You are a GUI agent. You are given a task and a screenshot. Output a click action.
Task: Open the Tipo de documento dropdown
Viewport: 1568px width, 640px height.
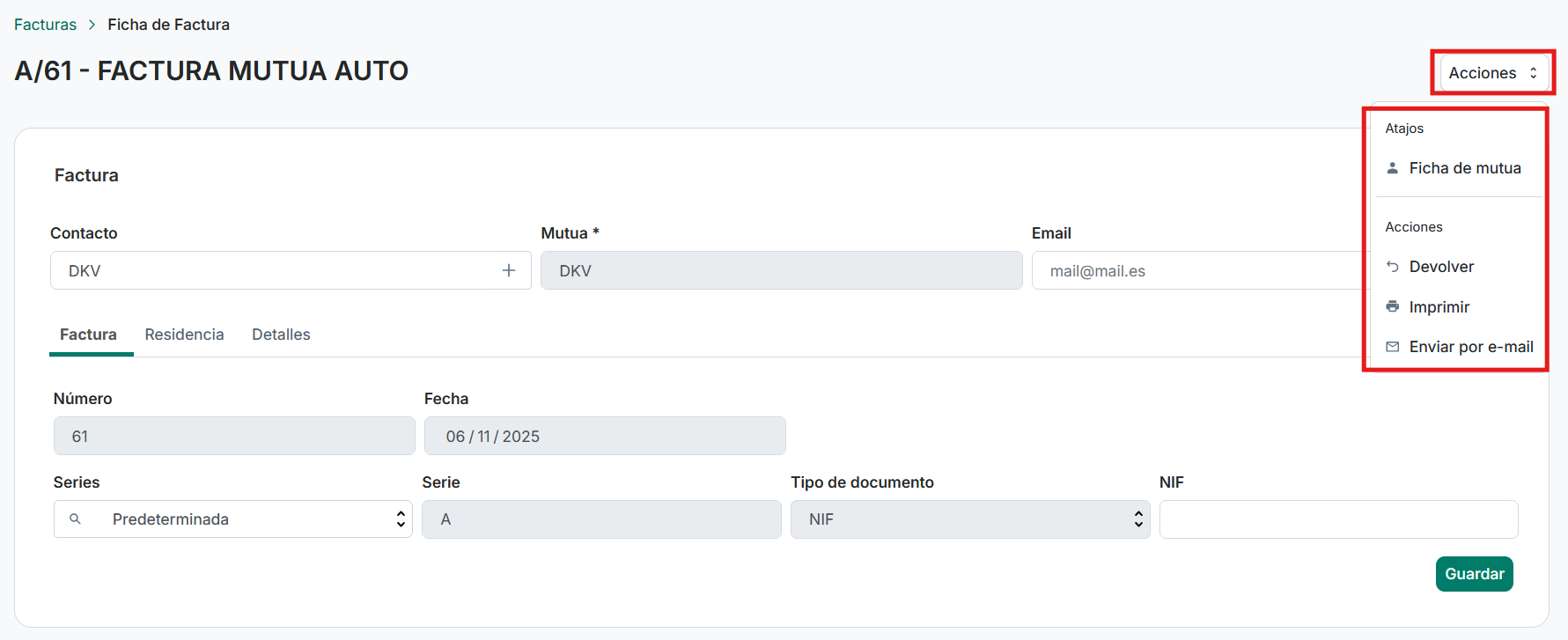point(969,519)
